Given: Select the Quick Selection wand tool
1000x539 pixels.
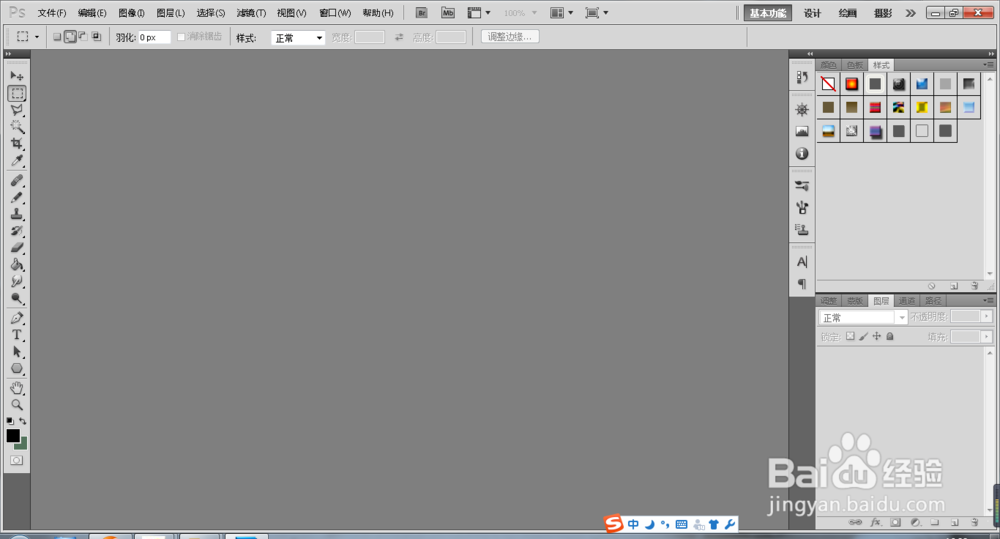Looking at the screenshot, I should click(17, 126).
